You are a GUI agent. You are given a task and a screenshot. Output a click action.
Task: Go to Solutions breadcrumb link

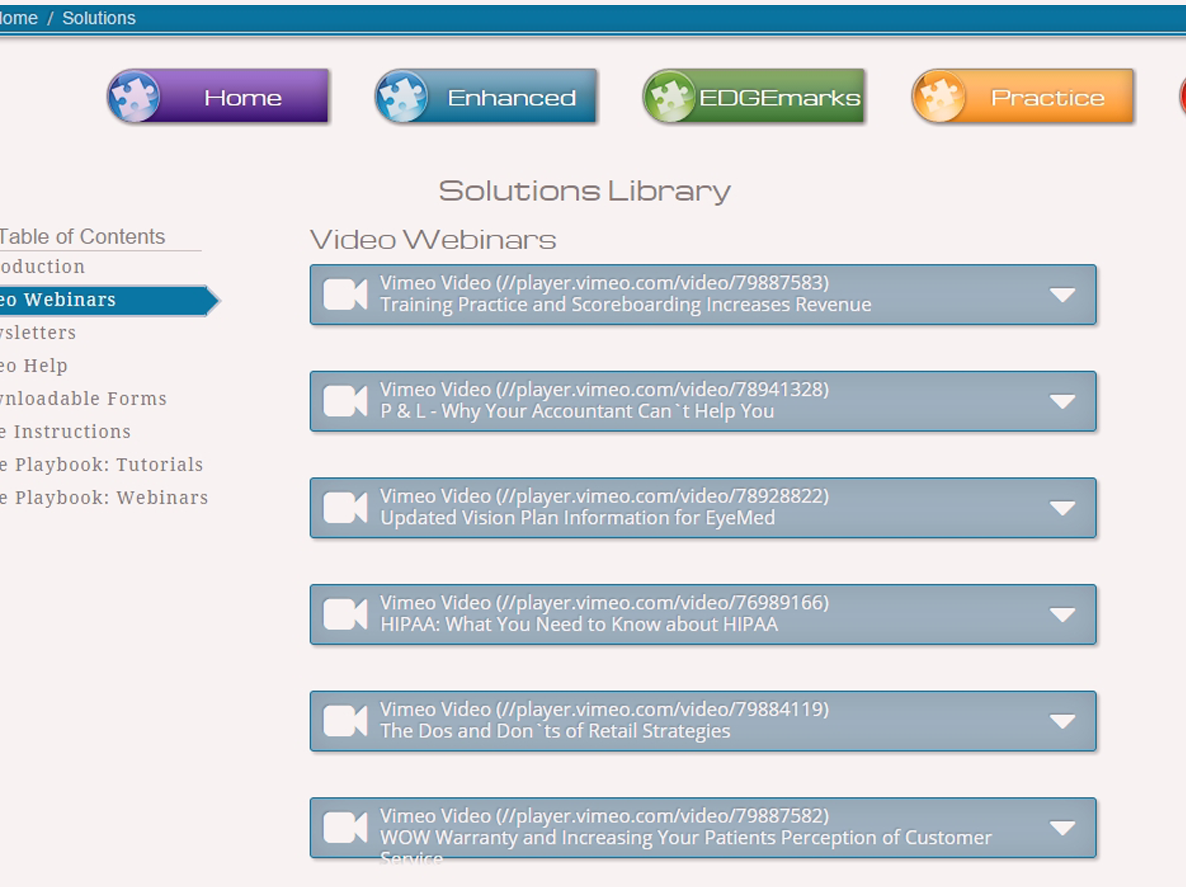tap(99, 18)
